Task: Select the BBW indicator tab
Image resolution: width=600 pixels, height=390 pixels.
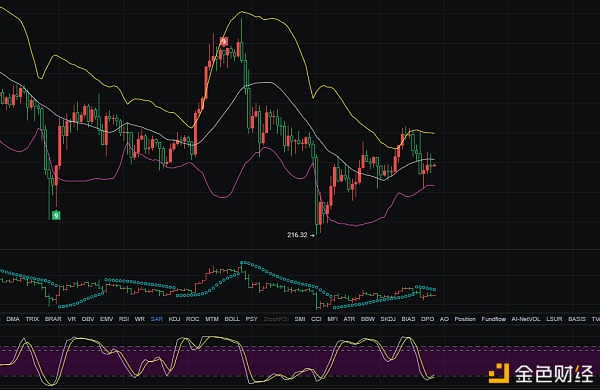Action: (368, 319)
